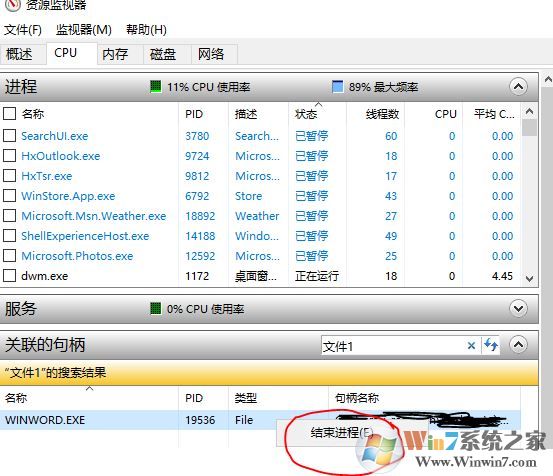Viewport: 553px width, 476px height.
Task: Click the Resource Monitor title bar app icon
Action: tap(12, 4)
